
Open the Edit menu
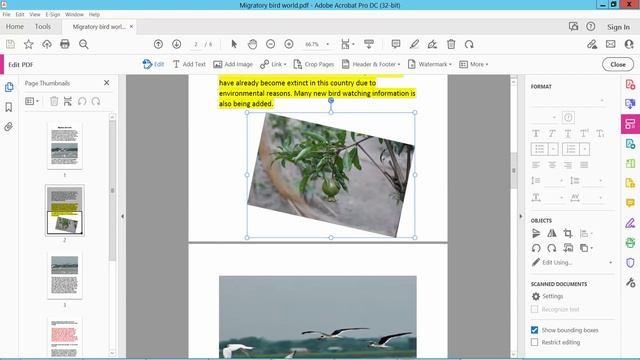tap(20, 14)
